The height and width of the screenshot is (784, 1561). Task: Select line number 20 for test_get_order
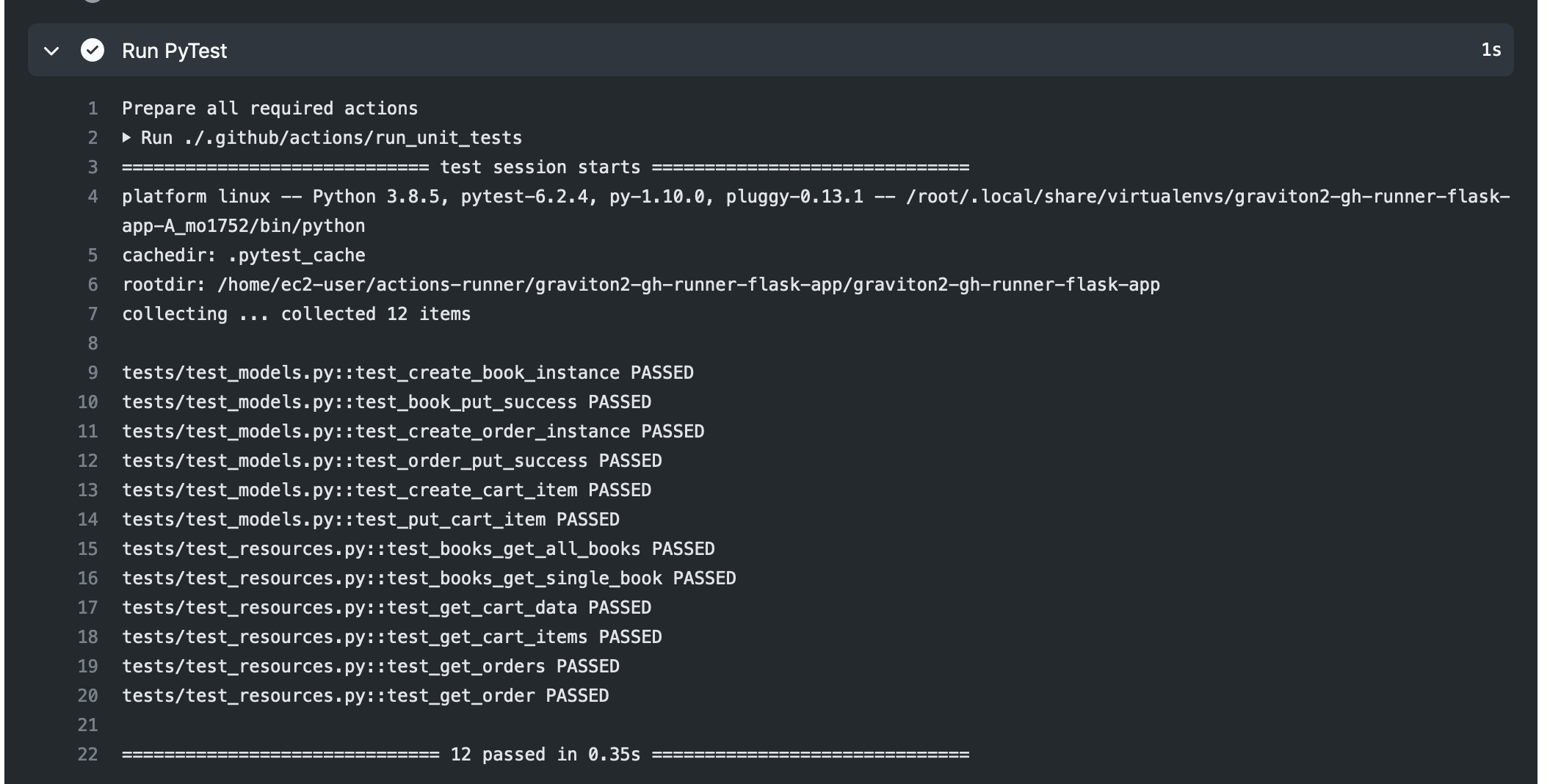click(88, 696)
